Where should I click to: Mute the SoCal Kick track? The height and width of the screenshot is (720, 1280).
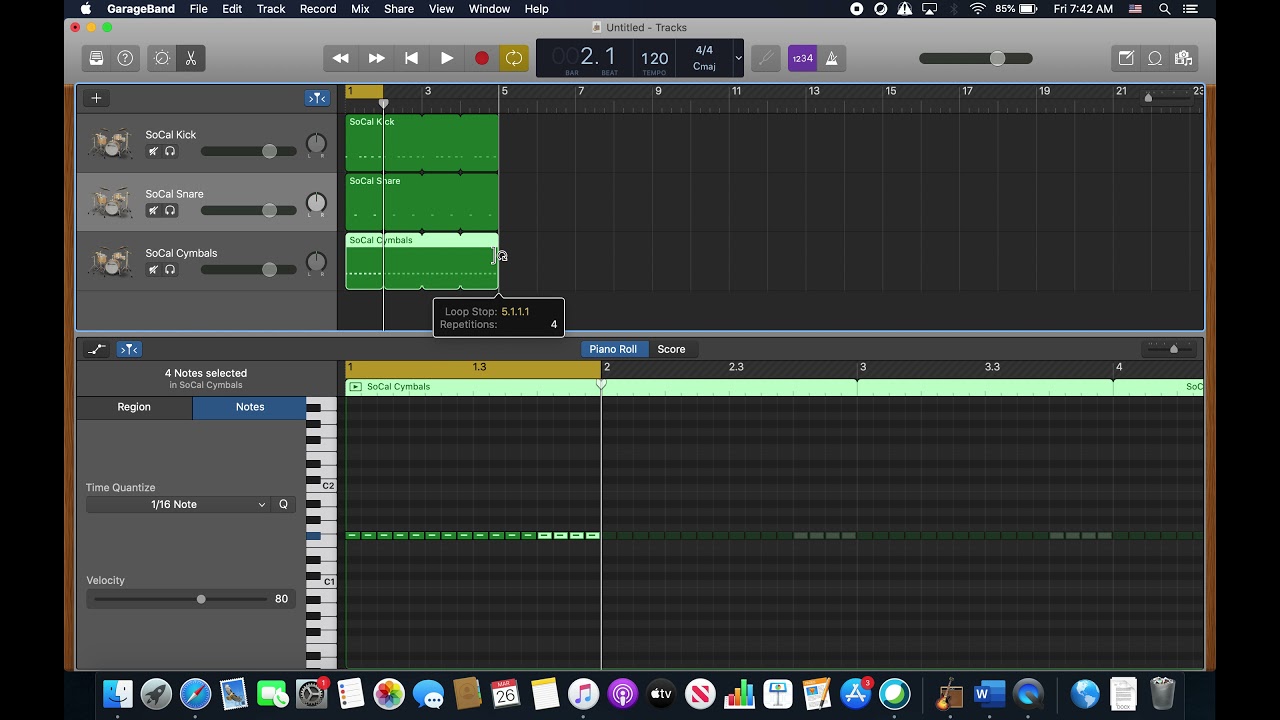(153, 152)
